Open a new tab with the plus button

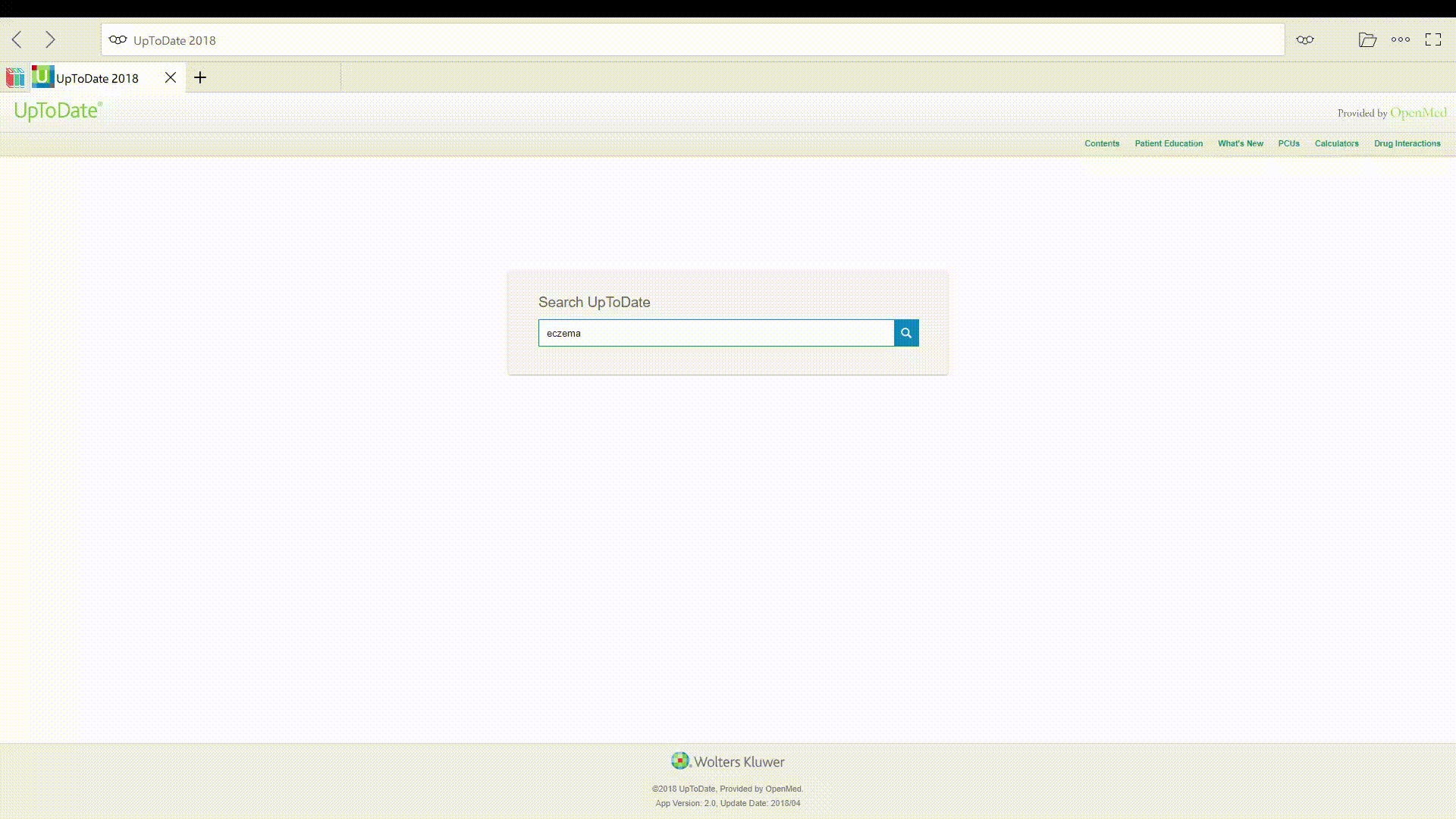click(x=200, y=77)
